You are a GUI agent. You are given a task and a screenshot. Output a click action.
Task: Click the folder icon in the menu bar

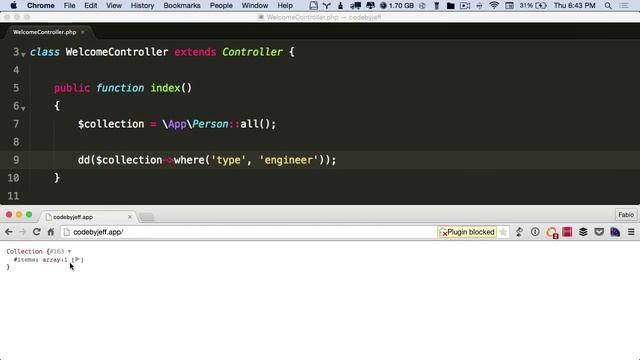point(451,6)
